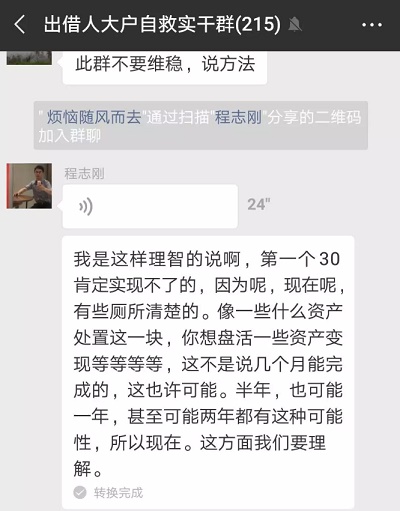Tap the 转换完成 checkmark icon
The height and width of the screenshot is (511, 400).
coord(80,493)
